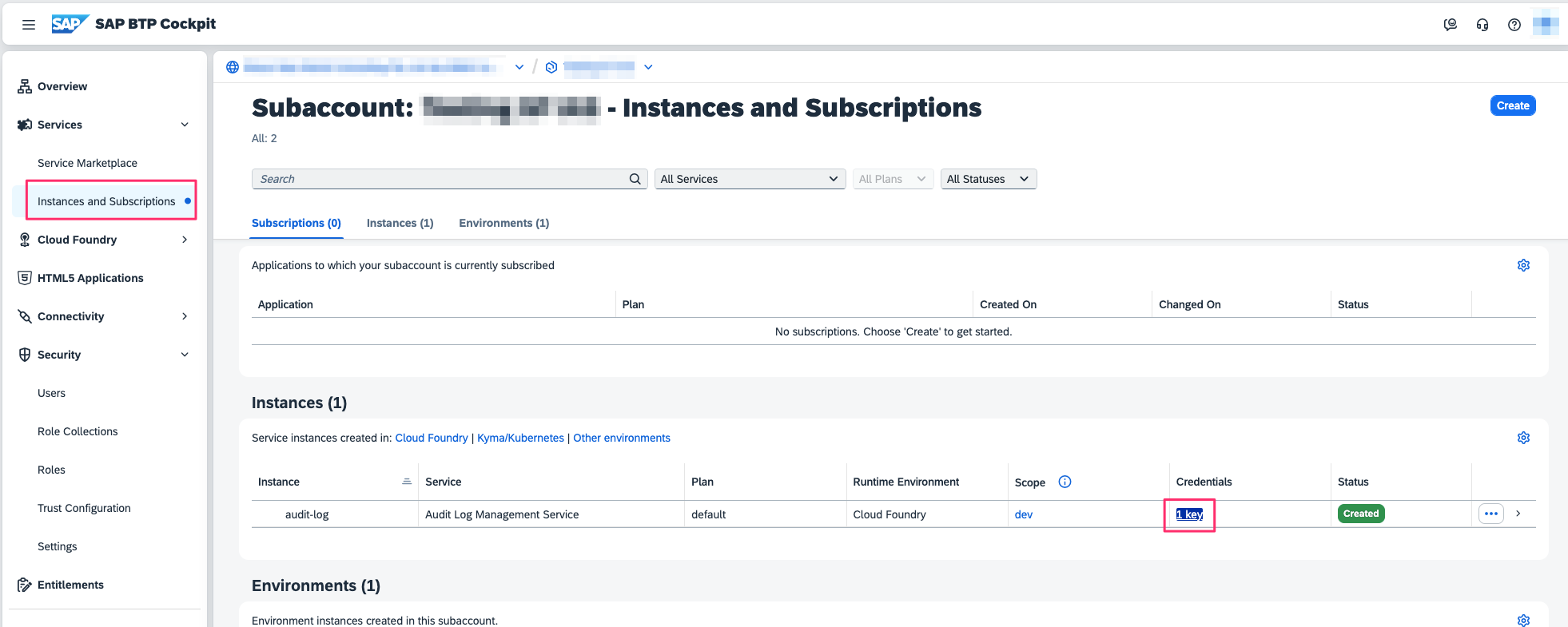The width and height of the screenshot is (1568, 627).
Task: Open the hamburger navigation menu
Action: [x=29, y=25]
